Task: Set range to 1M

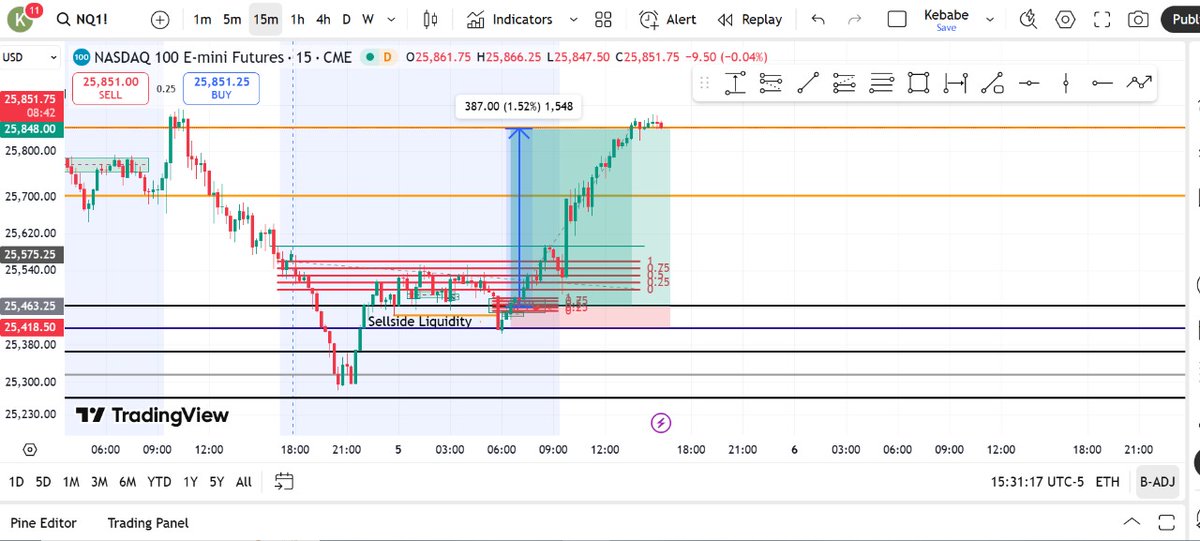Action: [x=71, y=482]
